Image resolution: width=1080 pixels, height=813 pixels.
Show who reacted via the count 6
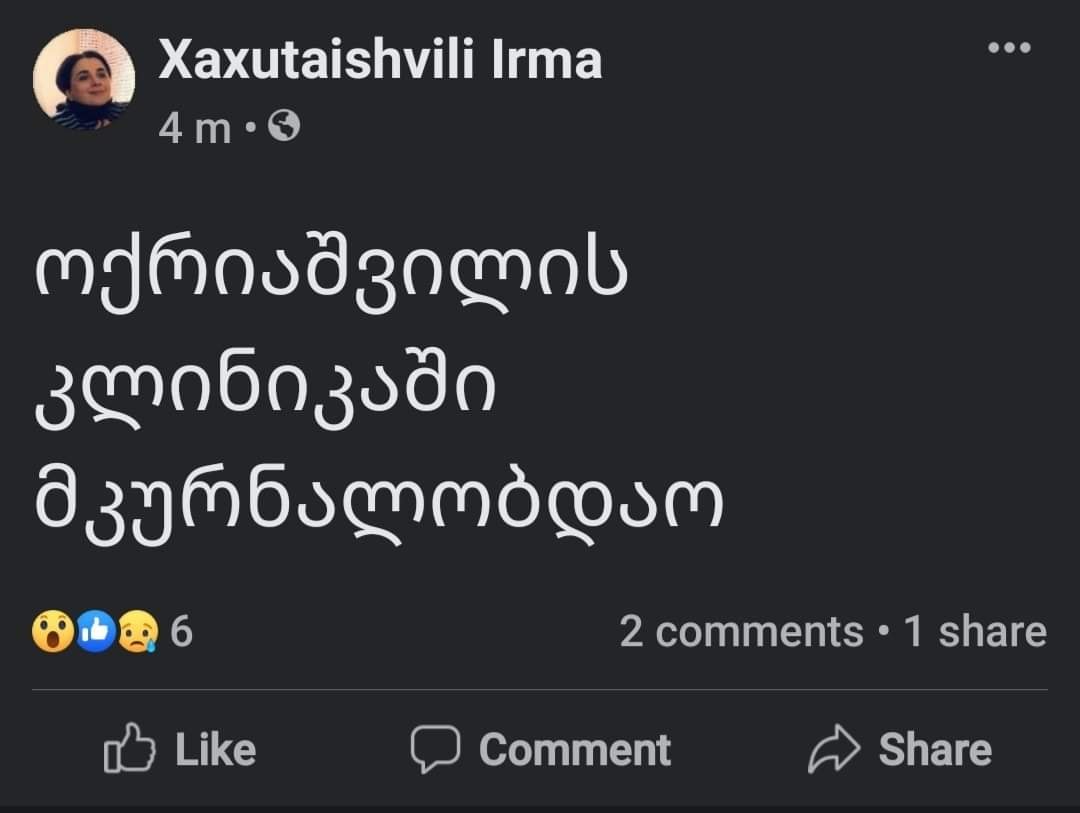181,632
